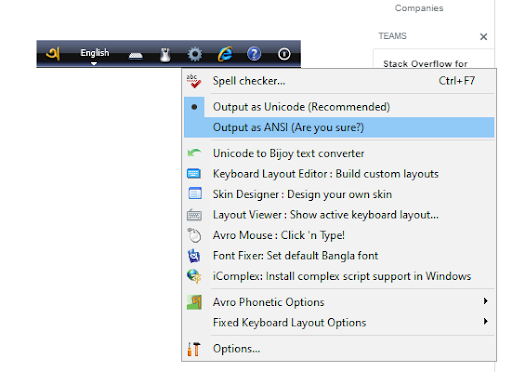
Task: Open Unicode to Bijoy text converter
Action: click(x=339, y=153)
